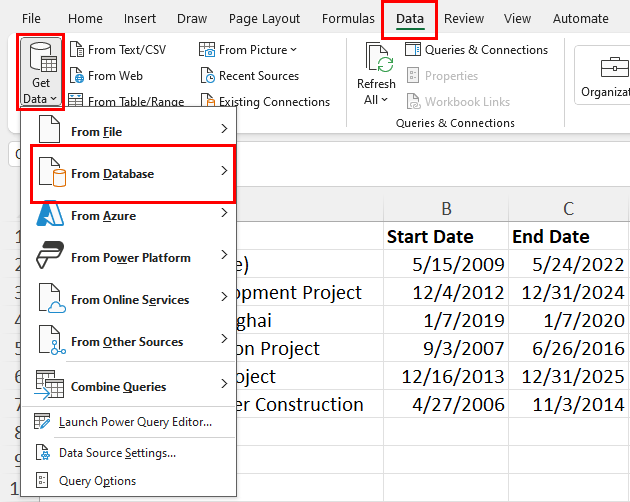The height and width of the screenshot is (502, 630).
Task: Click the From Picture icon
Action: [207, 49]
